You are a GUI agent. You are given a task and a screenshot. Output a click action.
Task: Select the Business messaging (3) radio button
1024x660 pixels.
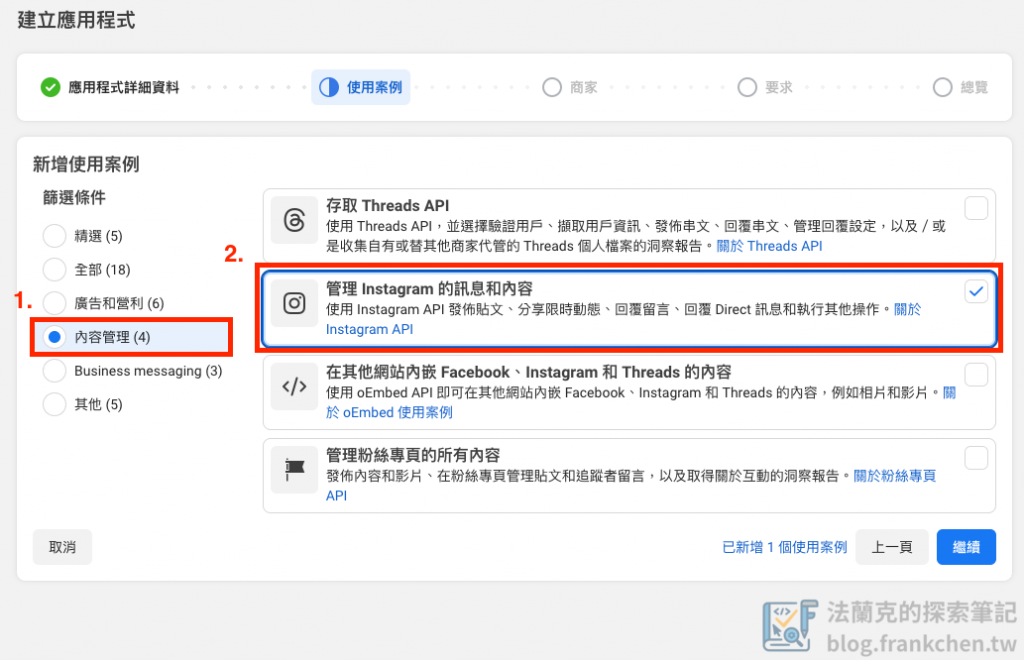[x=54, y=371]
